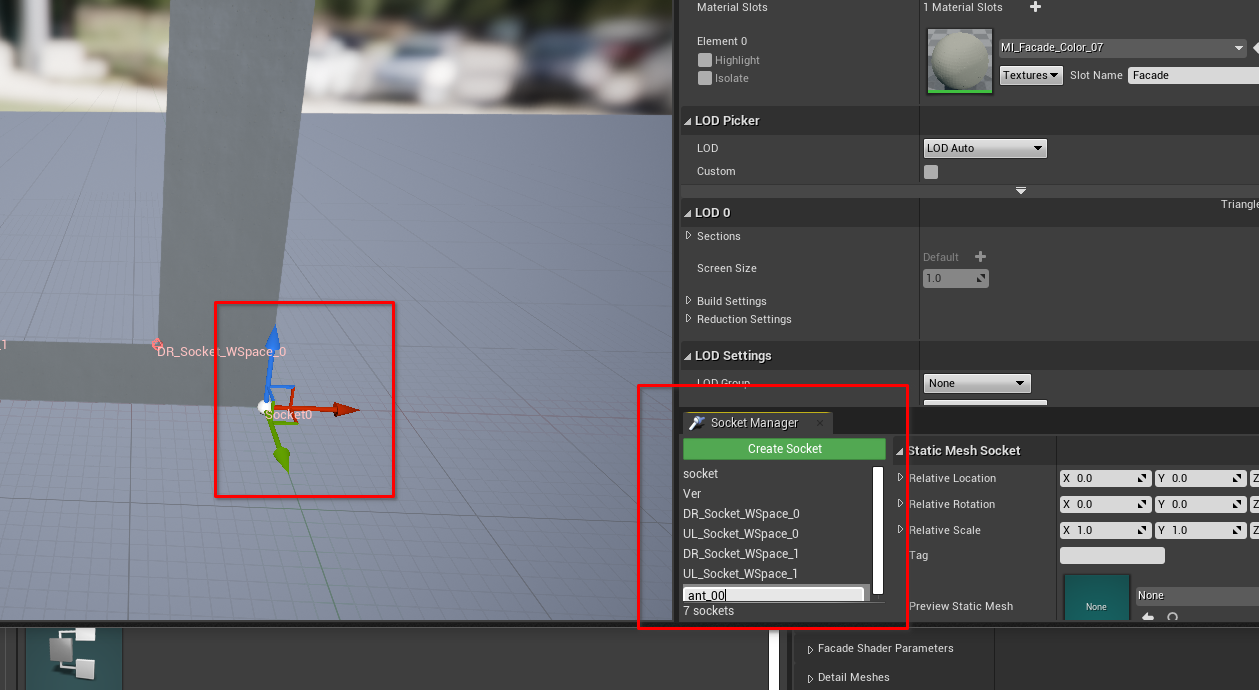The width and height of the screenshot is (1259, 690).
Task: Select UL_Socket_WSpace_0 in socket list
Action: (740, 534)
